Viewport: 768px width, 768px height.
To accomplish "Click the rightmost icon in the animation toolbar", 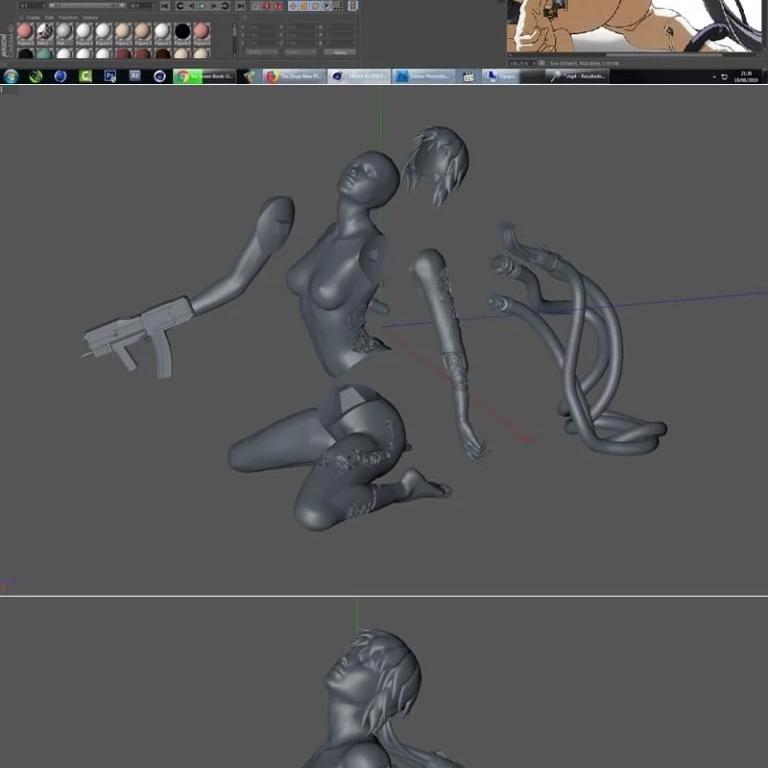I will [353, 6].
